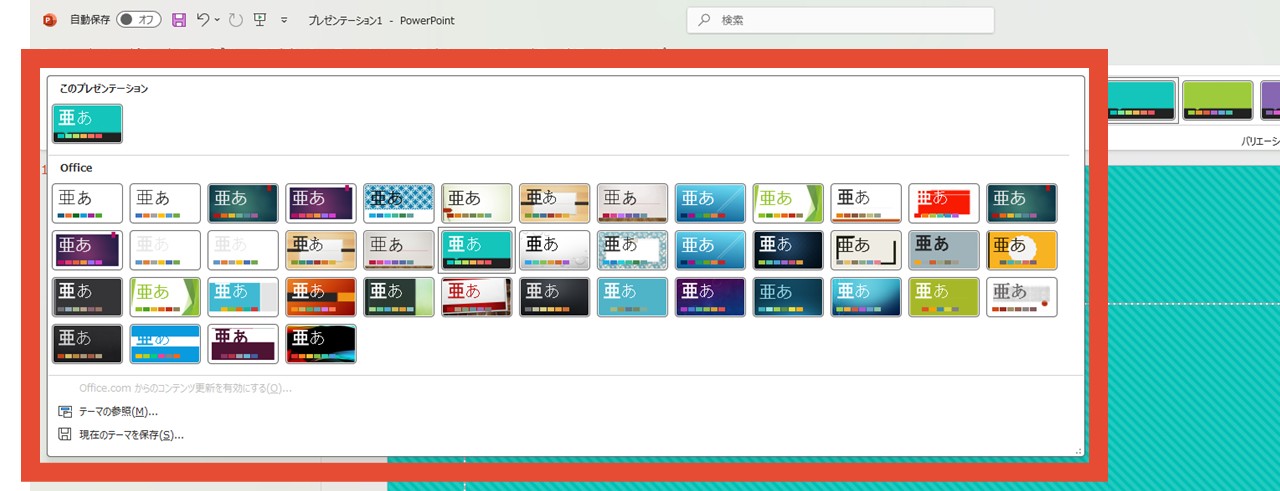The image size is (1280, 491).
Task: Click the PowerPoint app logo icon
Action: tap(50, 20)
